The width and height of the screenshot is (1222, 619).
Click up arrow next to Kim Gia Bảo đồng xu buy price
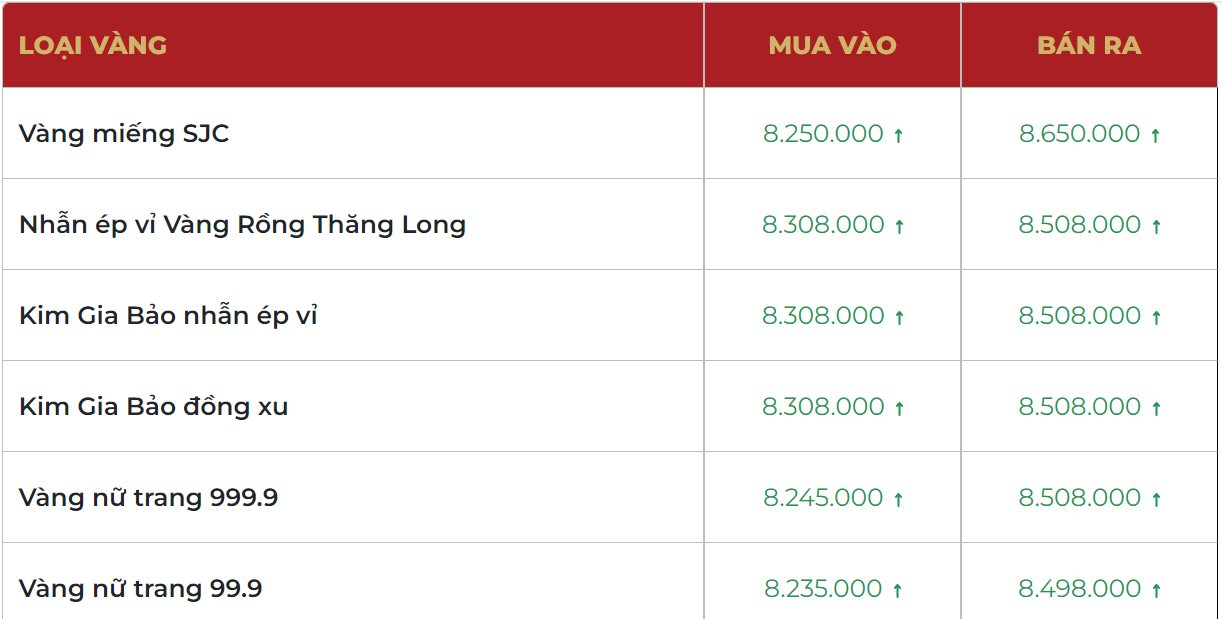click(899, 409)
